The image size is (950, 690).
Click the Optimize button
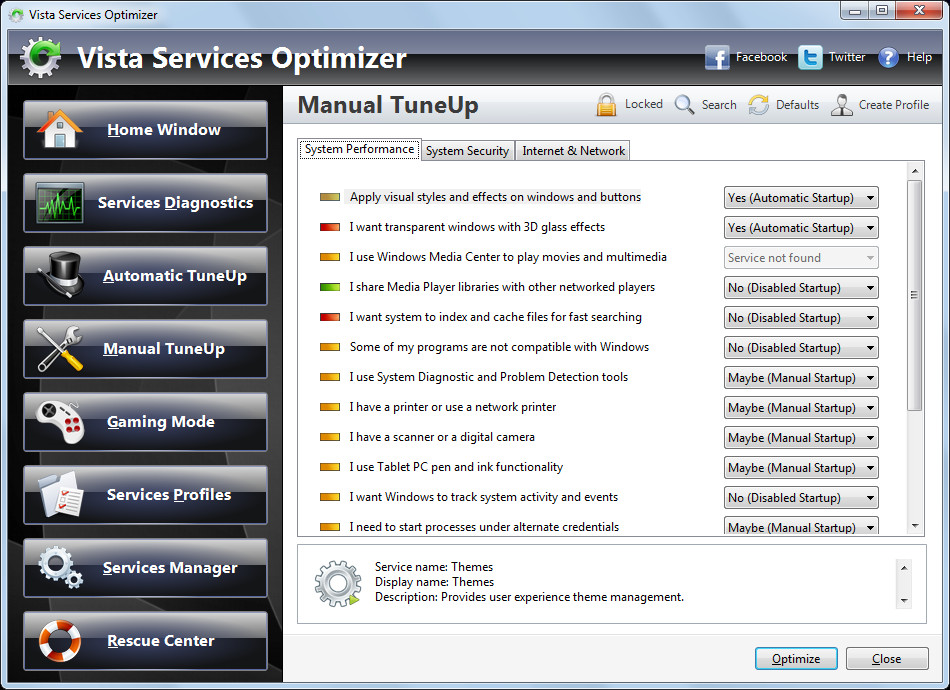796,658
